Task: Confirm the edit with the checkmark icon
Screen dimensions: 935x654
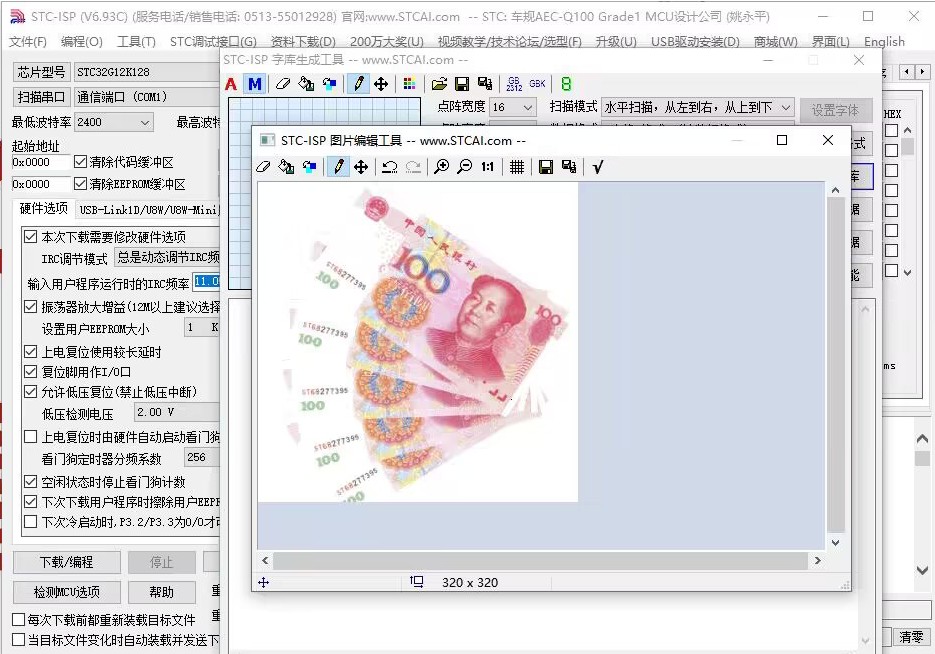Action: [x=598, y=167]
